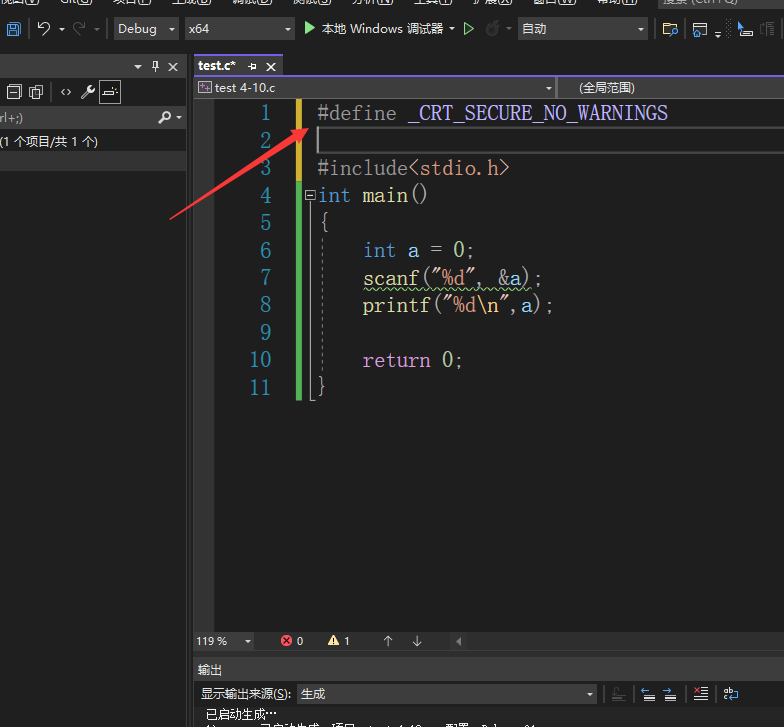The image size is (784, 727).
Task: Open the search options dropdown beside the magnifier
Action: point(179,118)
